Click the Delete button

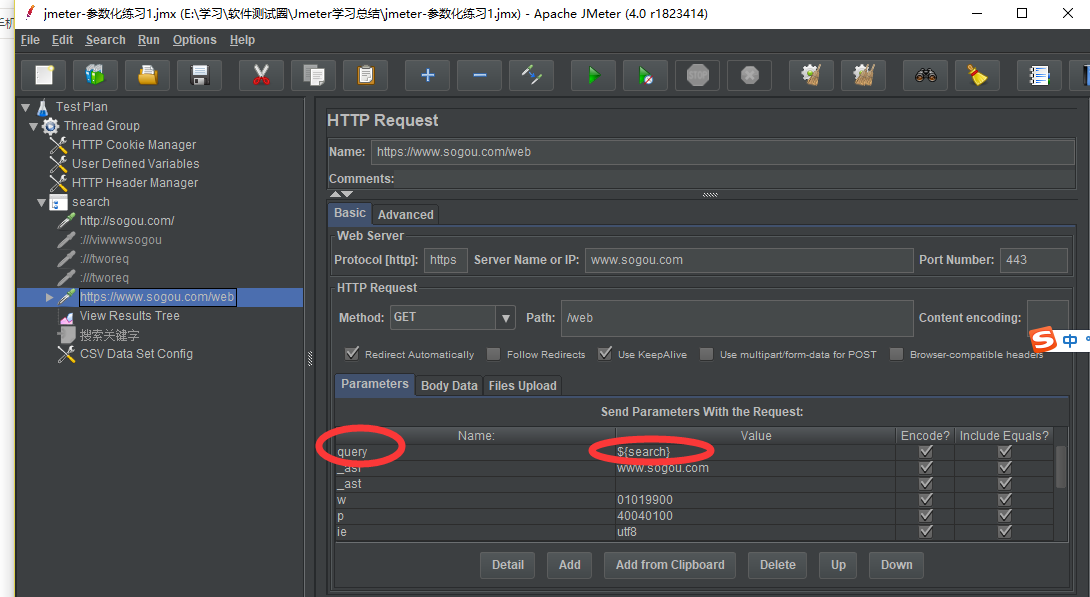pyautogui.click(x=777, y=565)
